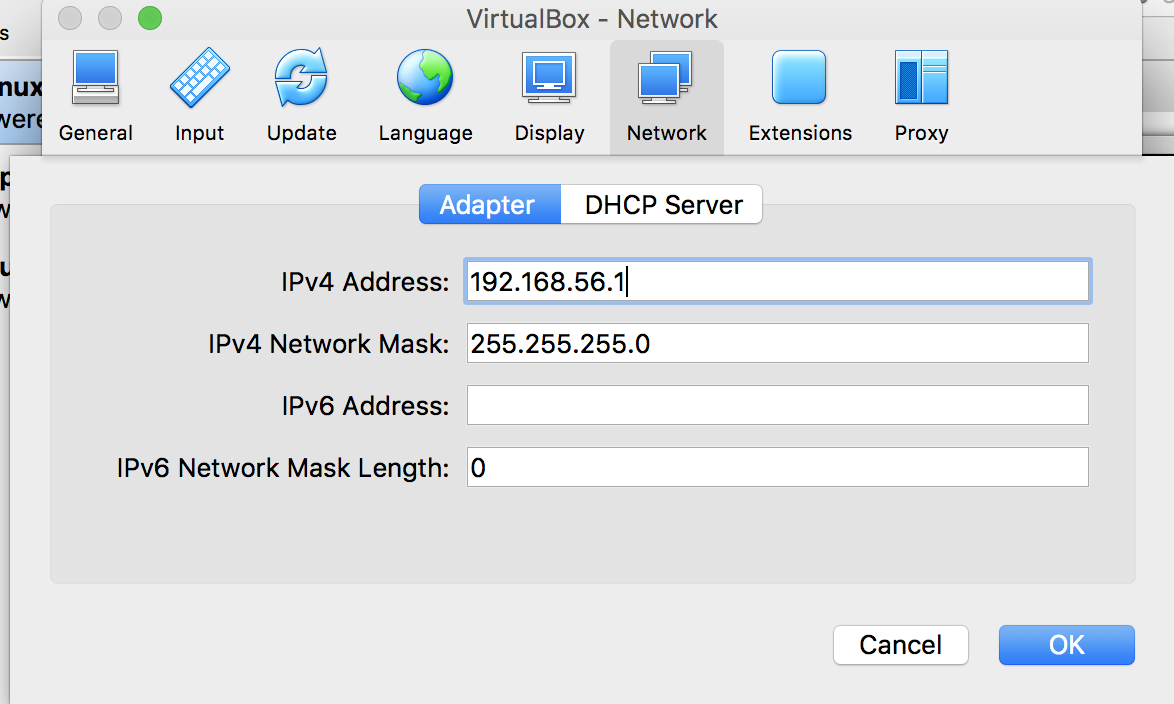Open the Language globe preferences
Screen dimensions: 1174x704
(x=425, y=97)
